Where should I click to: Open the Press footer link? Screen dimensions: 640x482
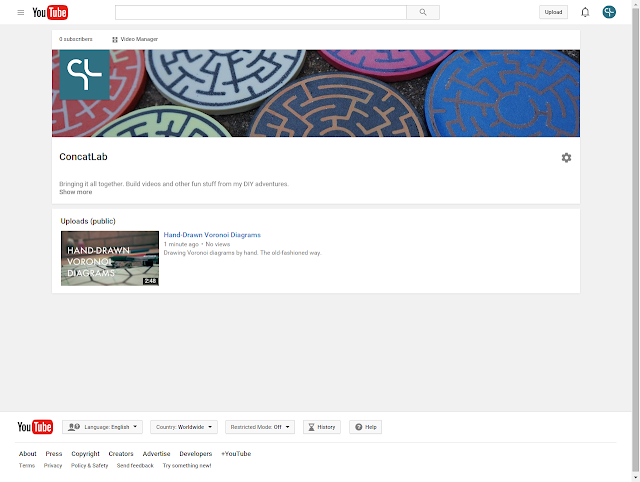pyautogui.click(x=54, y=453)
